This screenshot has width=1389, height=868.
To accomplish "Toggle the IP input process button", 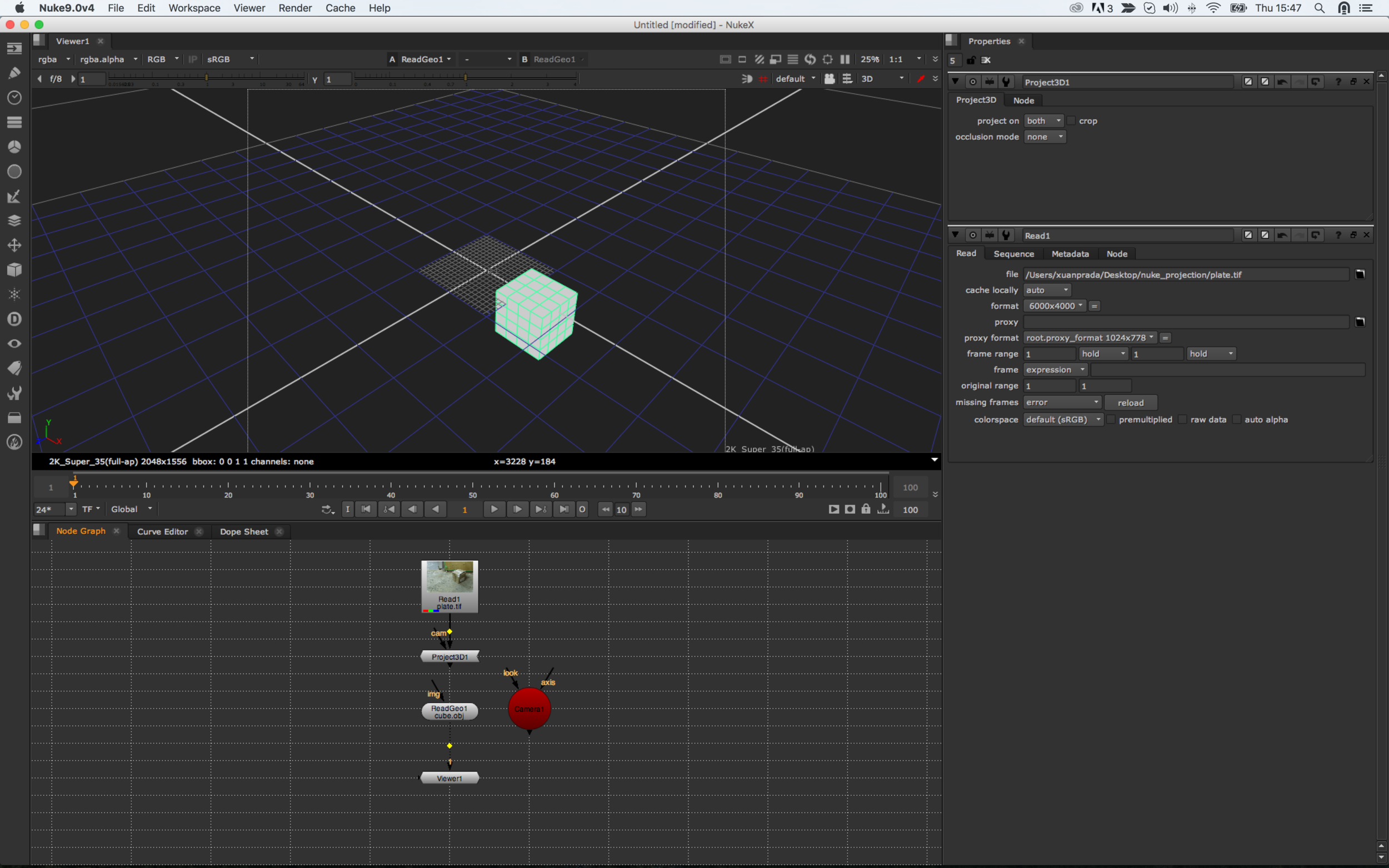I will (x=193, y=59).
